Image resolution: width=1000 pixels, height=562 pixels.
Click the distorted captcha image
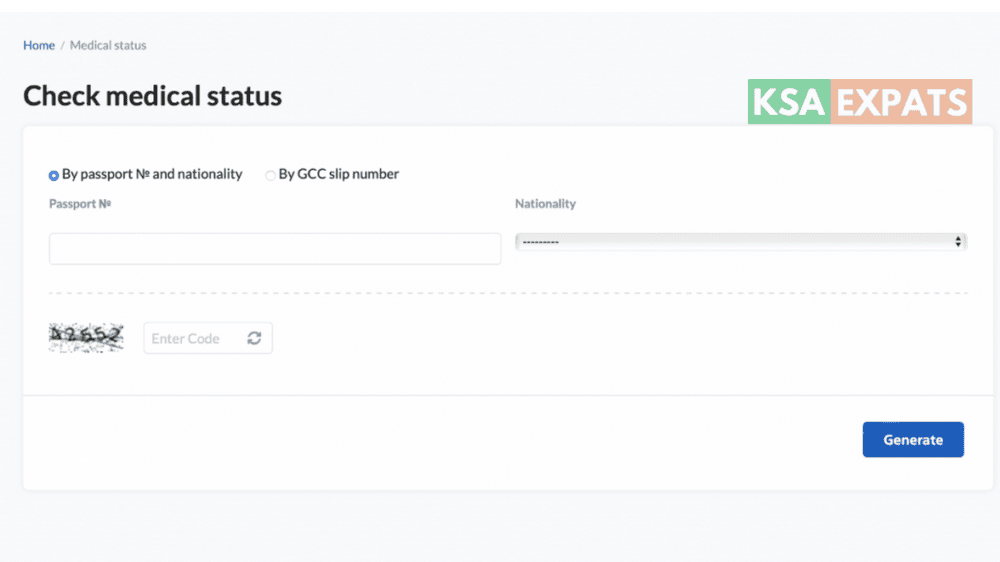(86, 338)
